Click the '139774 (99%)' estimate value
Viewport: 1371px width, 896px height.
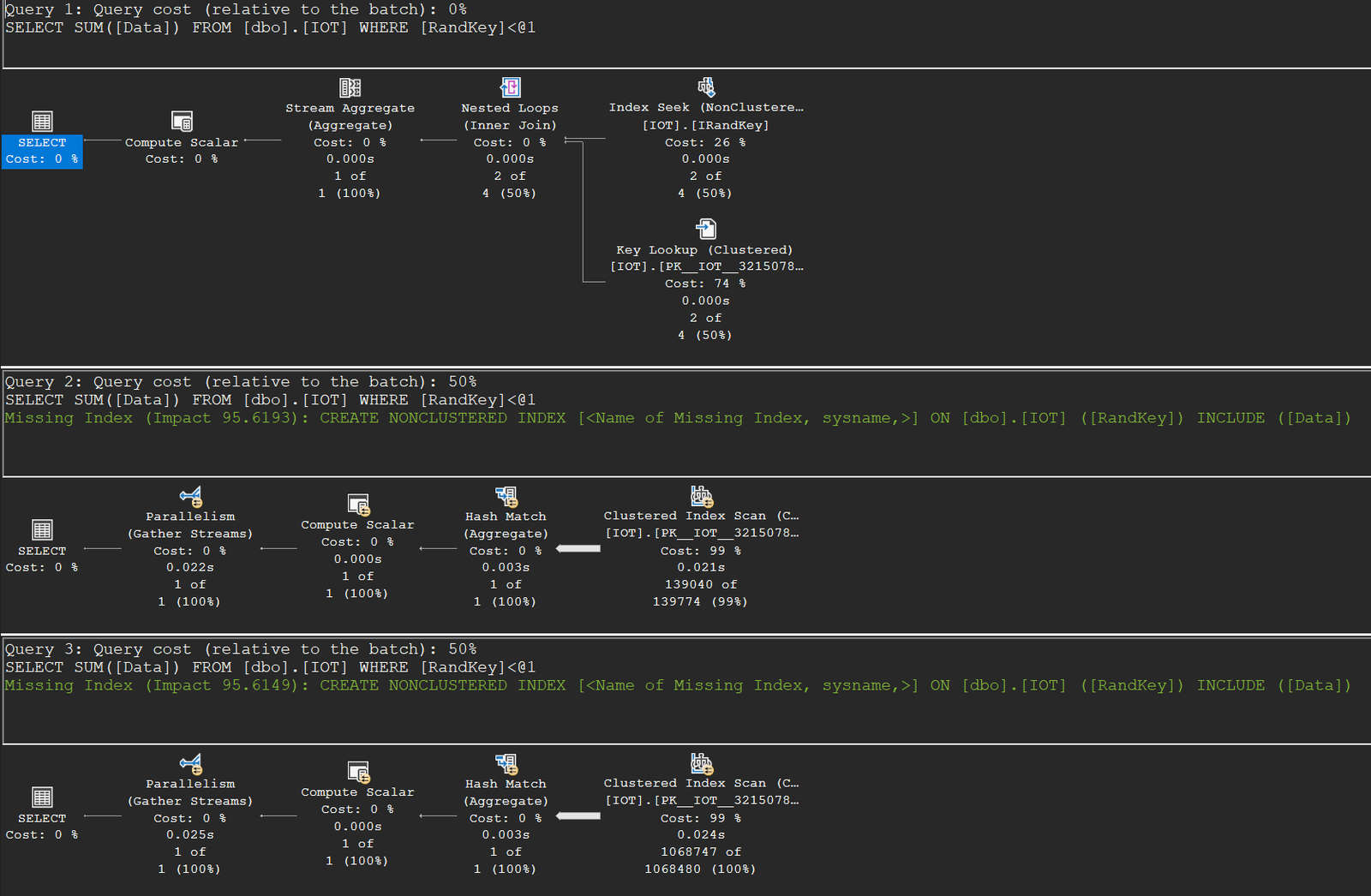[700, 601]
